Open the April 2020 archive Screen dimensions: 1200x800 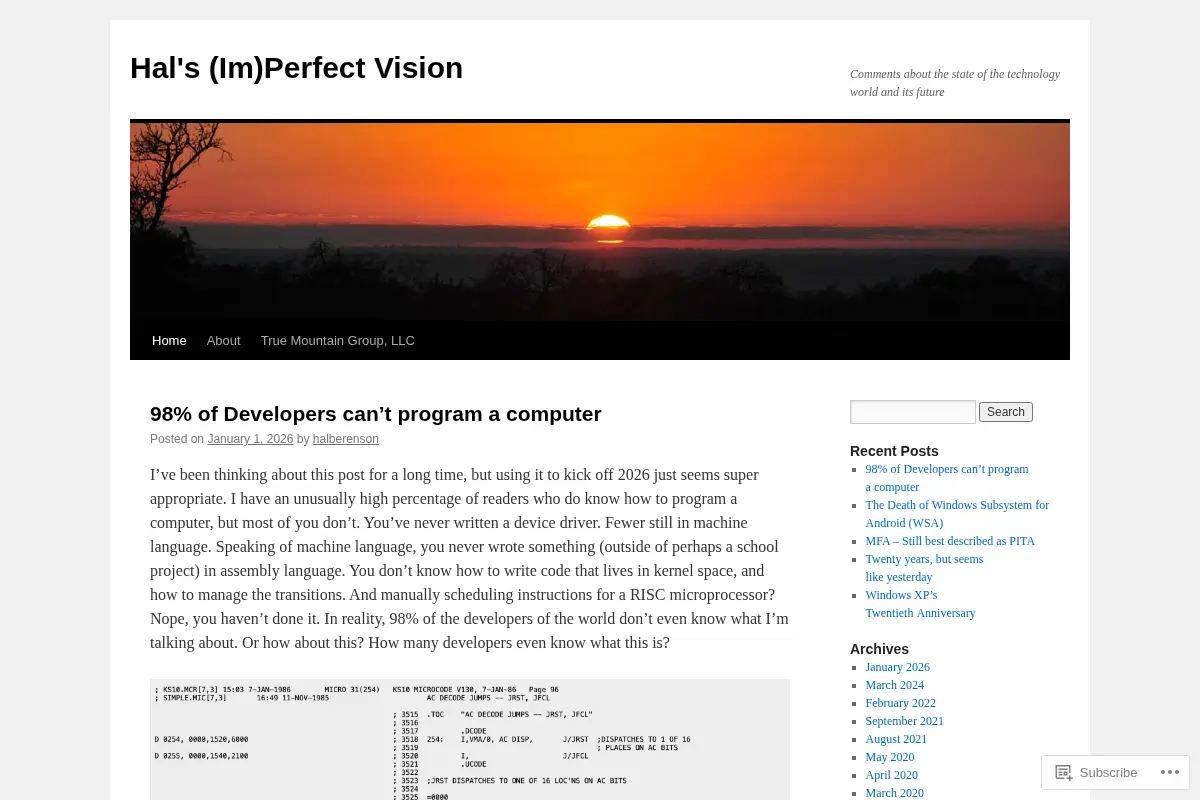point(891,775)
